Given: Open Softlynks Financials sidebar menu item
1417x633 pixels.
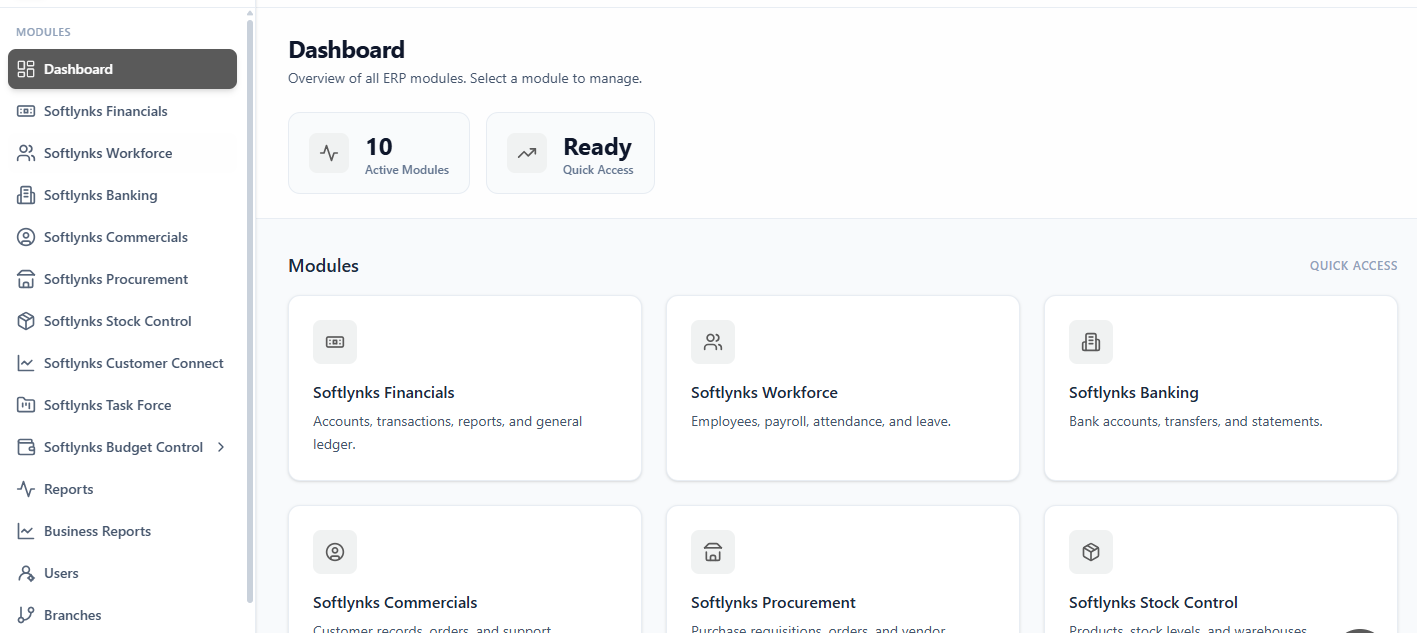Looking at the screenshot, I should 122,111.
